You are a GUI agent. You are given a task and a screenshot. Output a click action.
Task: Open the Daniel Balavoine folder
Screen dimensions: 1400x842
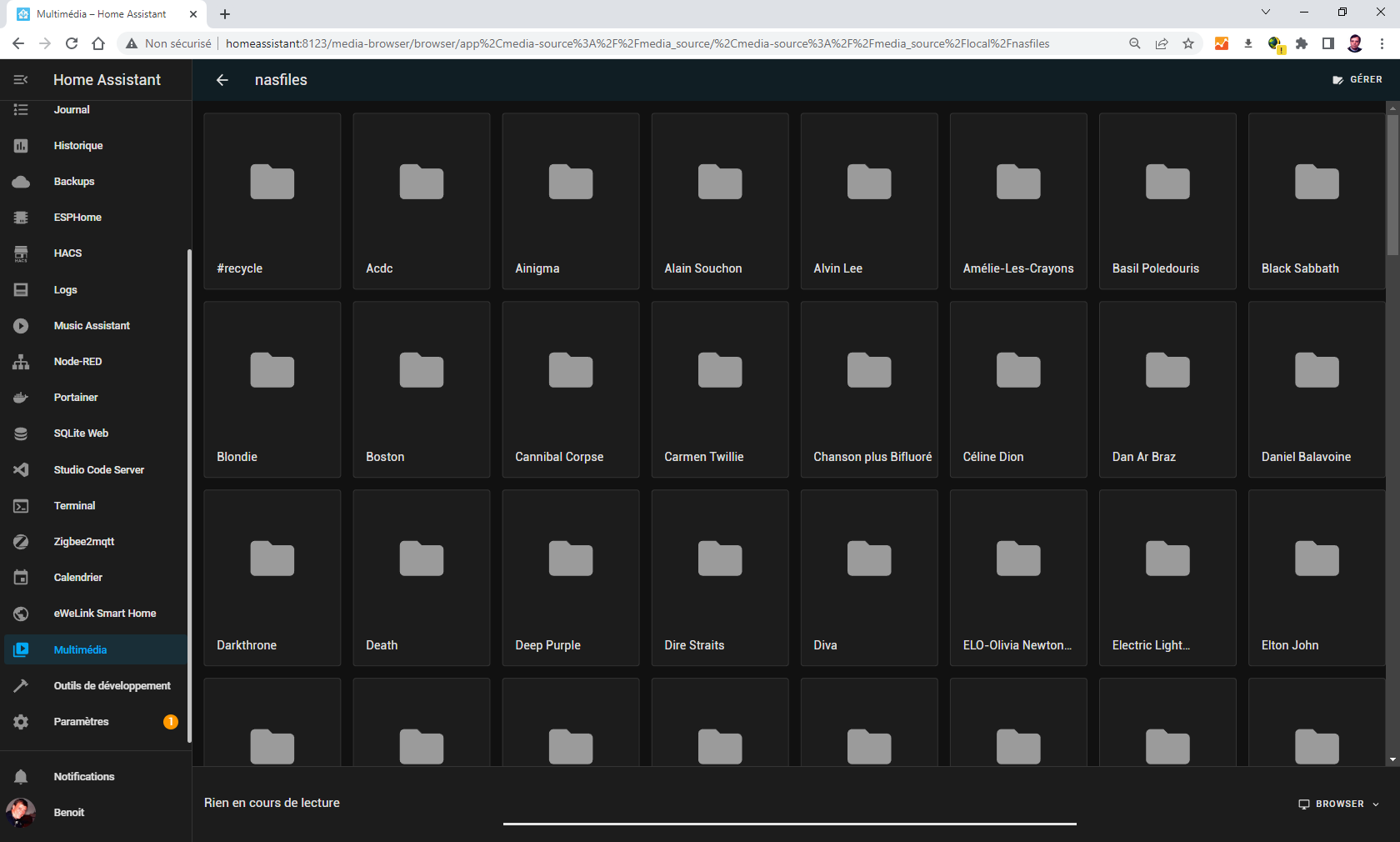tap(1317, 389)
